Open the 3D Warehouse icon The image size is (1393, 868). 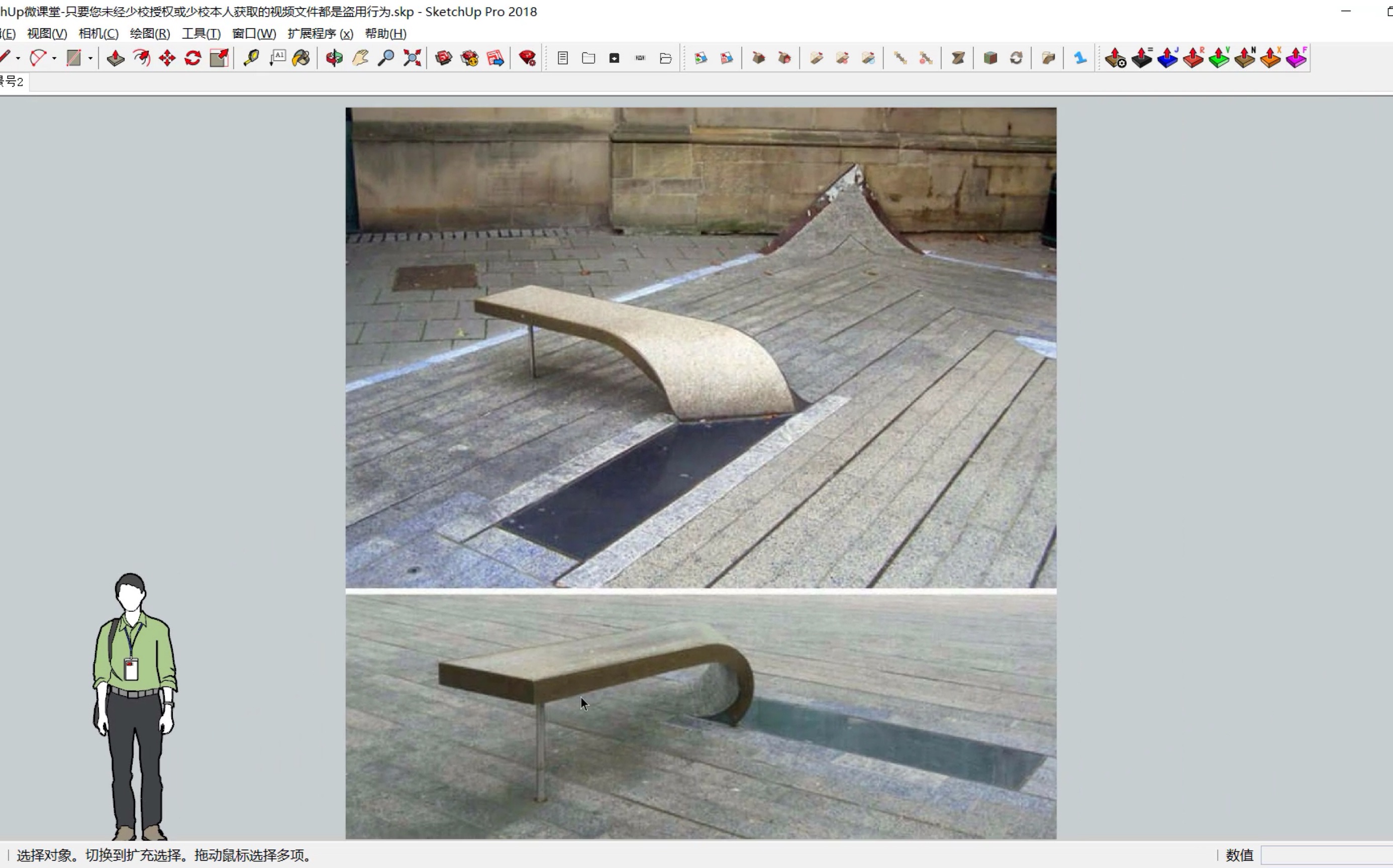point(443,58)
